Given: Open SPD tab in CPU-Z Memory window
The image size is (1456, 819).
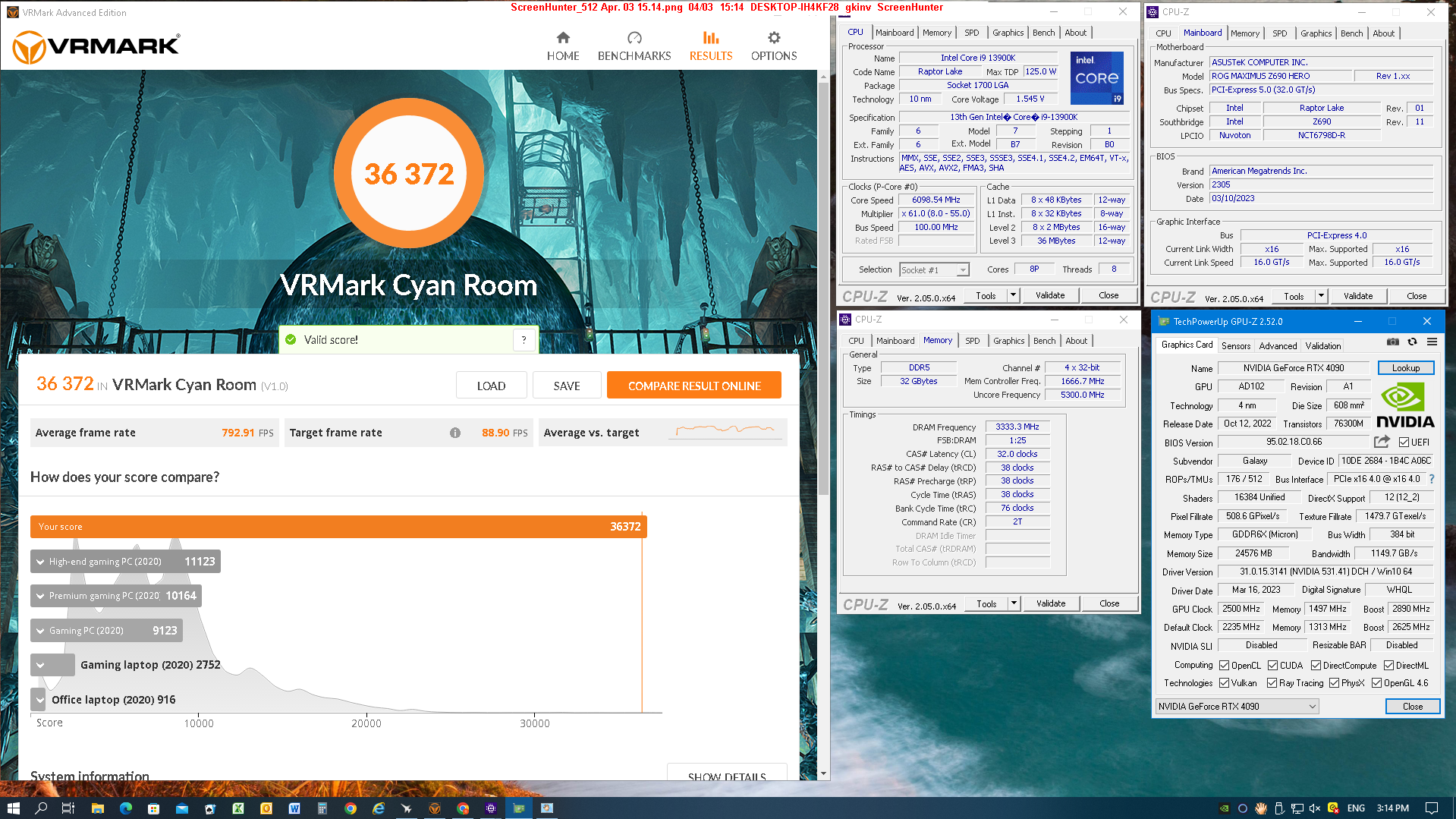Looking at the screenshot, I should pos(973,341).
